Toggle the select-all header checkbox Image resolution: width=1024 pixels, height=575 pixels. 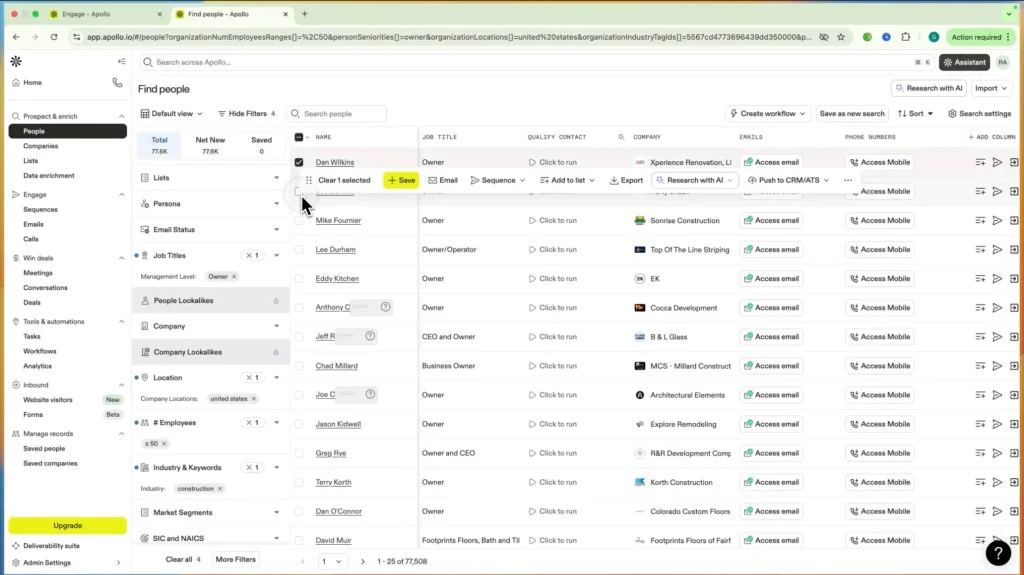pos(298,137)
